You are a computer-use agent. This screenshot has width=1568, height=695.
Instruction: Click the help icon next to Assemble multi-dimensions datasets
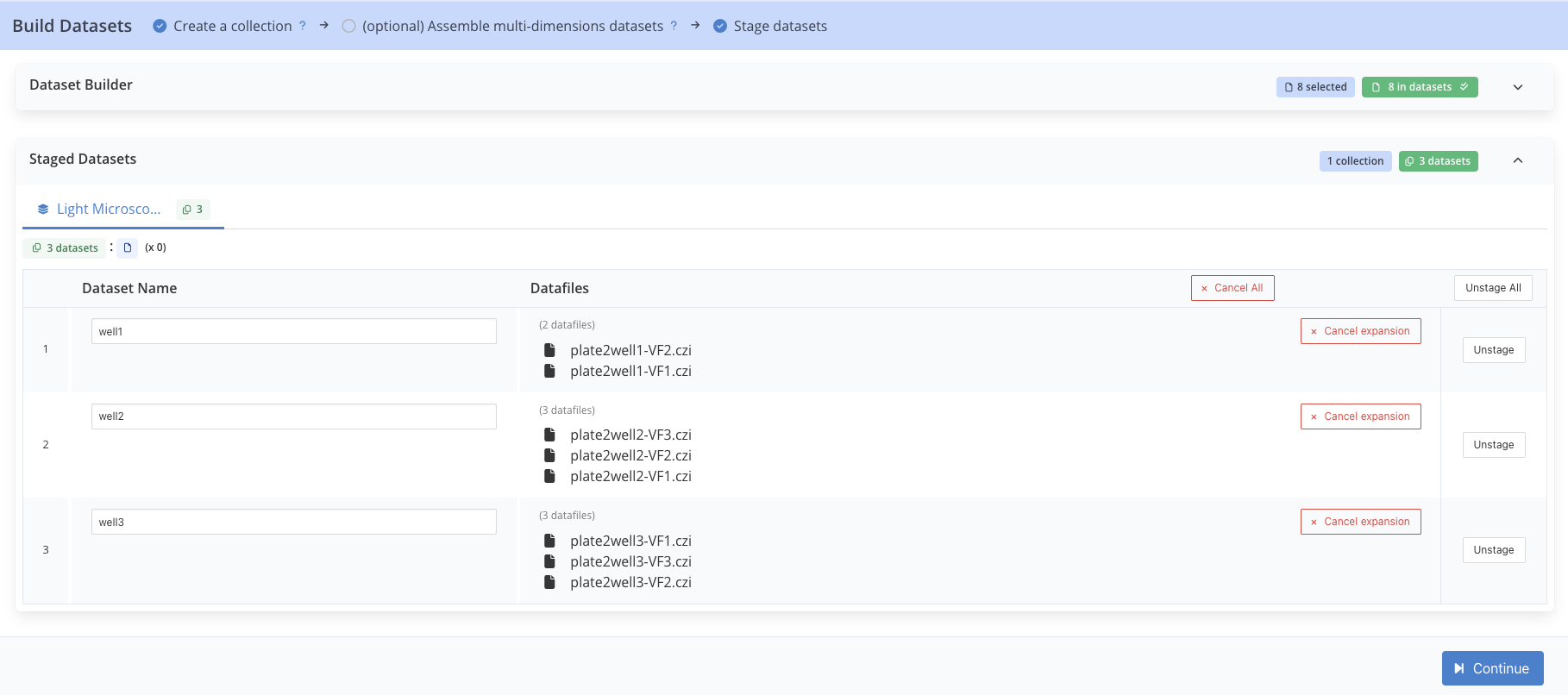(x=674, y=26)
